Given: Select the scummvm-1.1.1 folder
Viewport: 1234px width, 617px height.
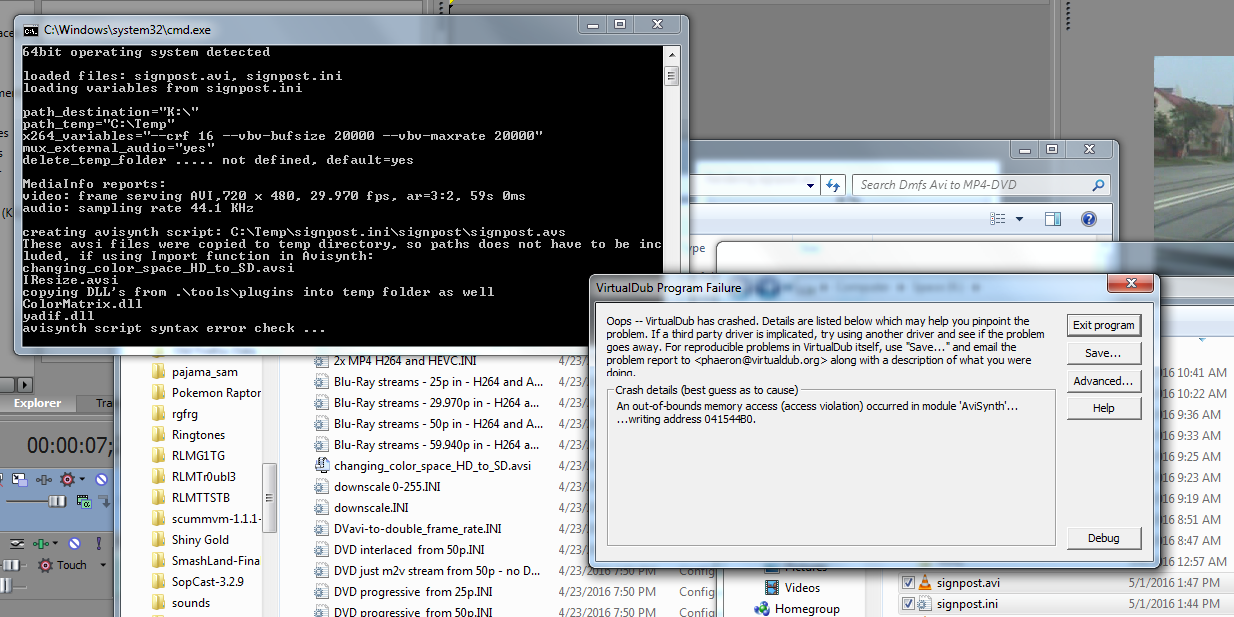Looking at the screenshot, I should point(216,519).
